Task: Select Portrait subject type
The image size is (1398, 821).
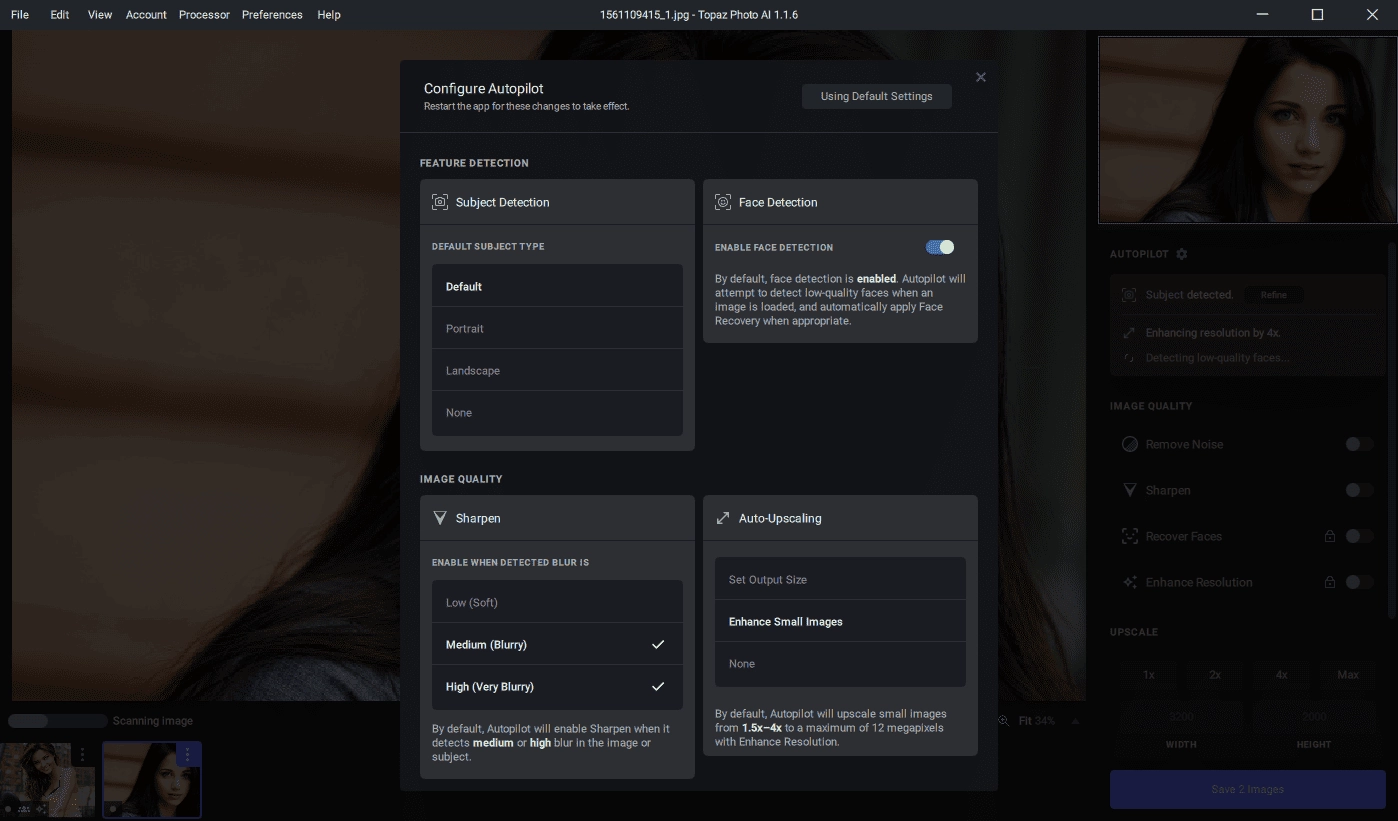Action: 557,328
